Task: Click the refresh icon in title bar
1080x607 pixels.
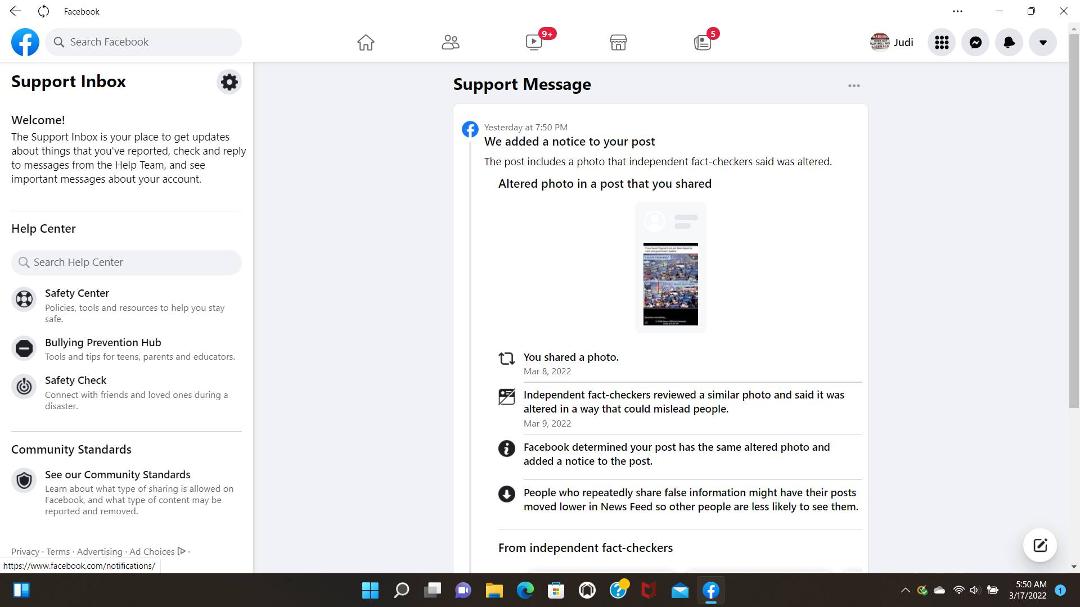Action: [x=43, y=11]
